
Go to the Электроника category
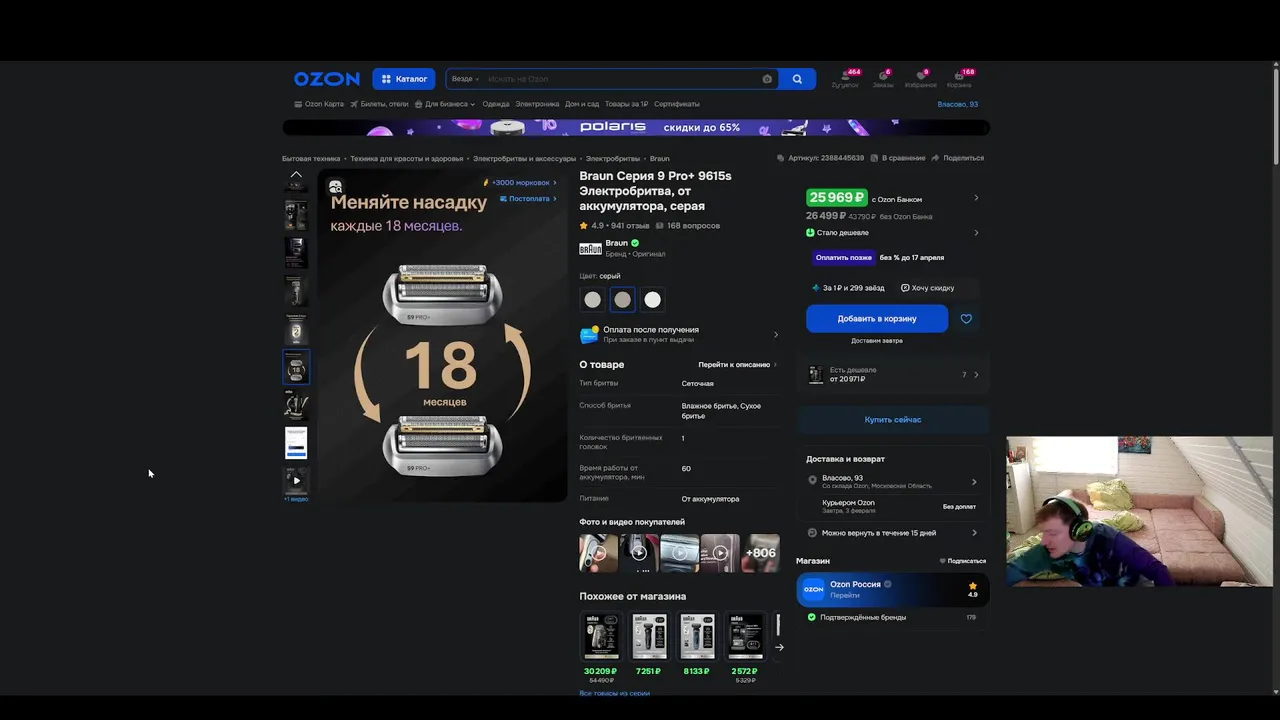pyautogui.click(x=537, y=104)
